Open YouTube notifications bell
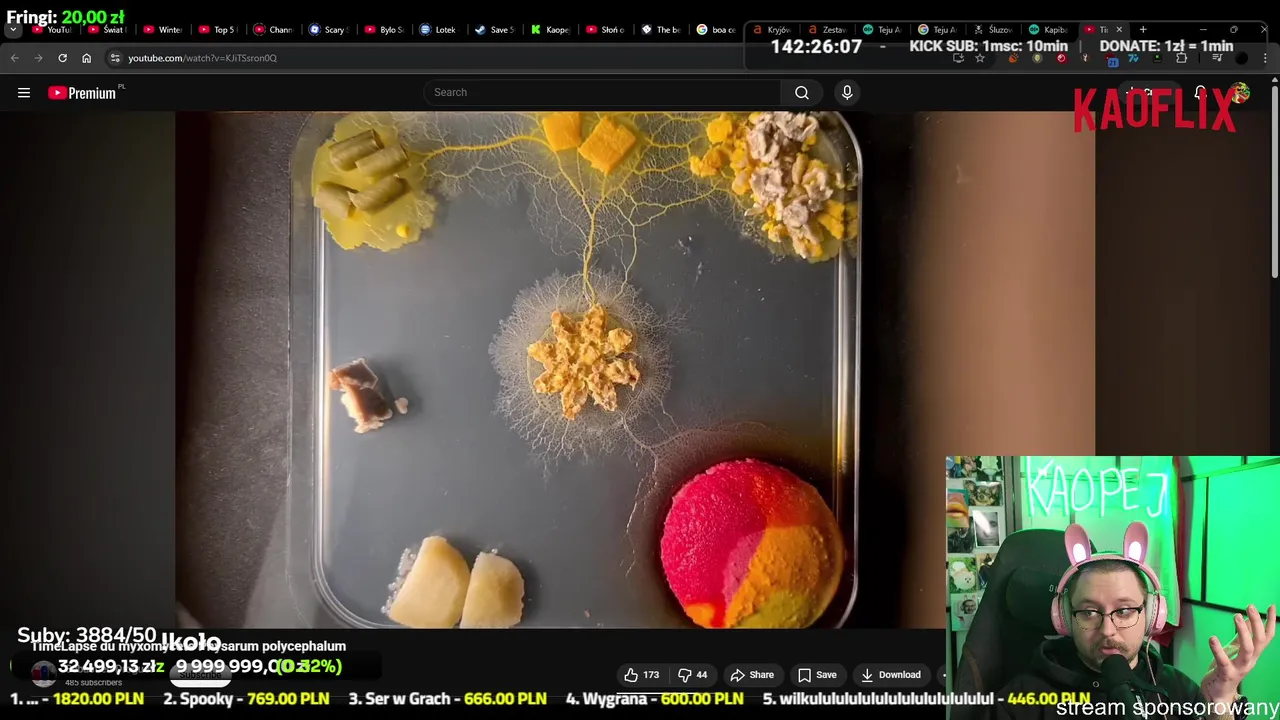 pos(1200,93)
